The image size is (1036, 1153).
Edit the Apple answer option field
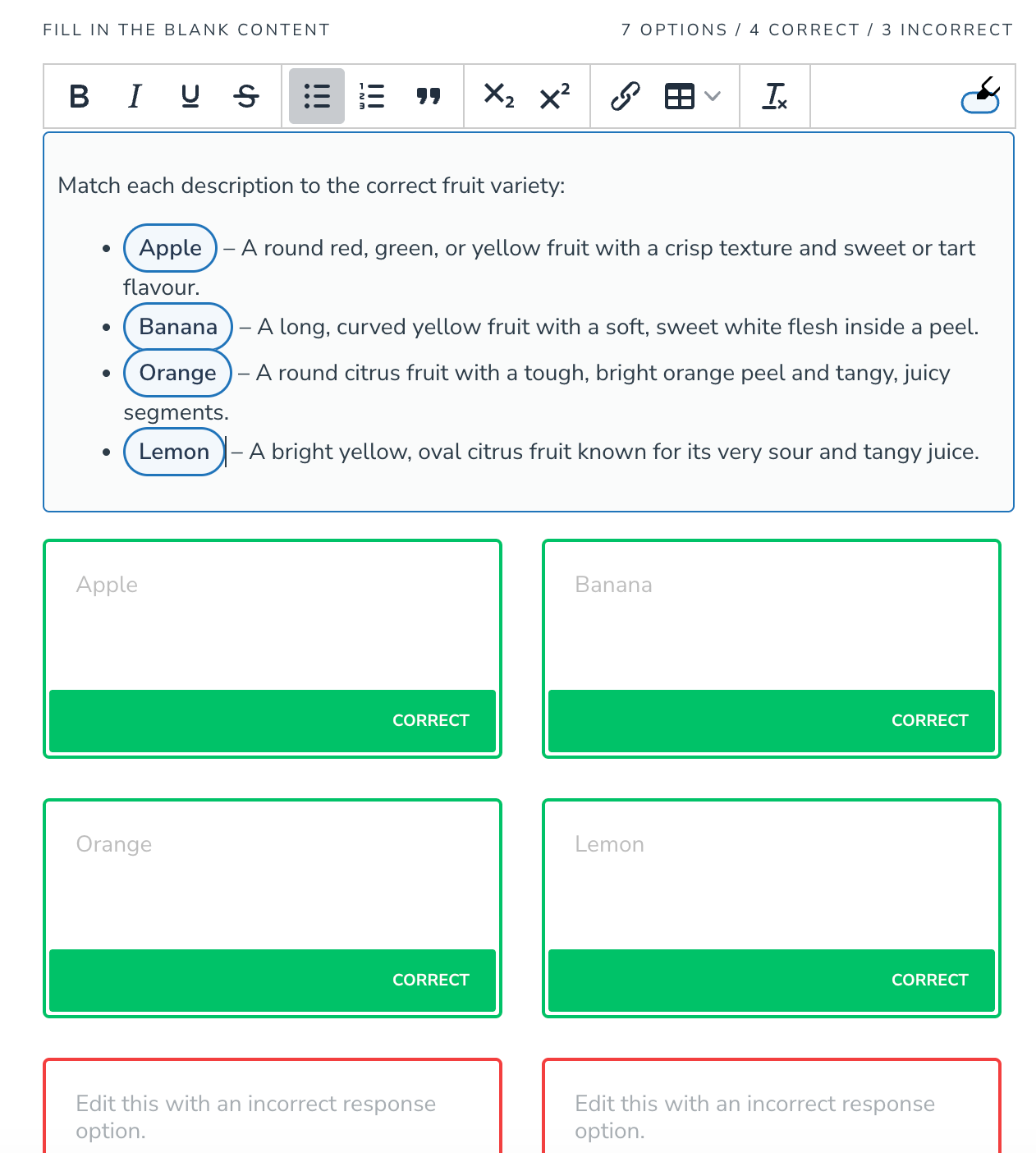(273, 616)
